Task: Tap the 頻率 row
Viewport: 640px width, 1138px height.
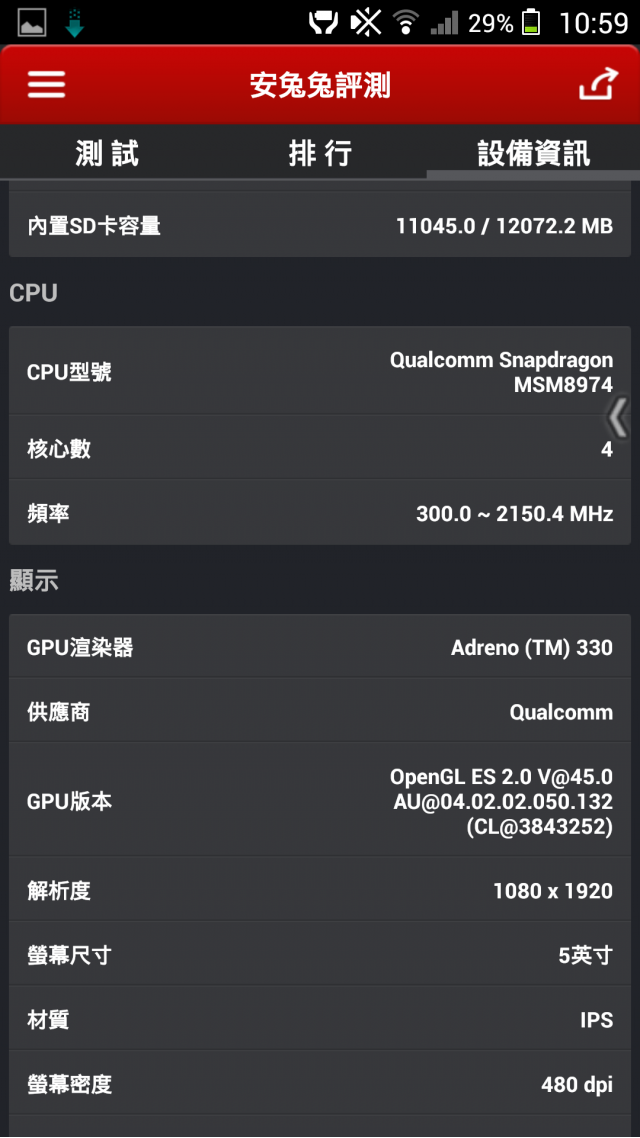Action: coord(320,514)
